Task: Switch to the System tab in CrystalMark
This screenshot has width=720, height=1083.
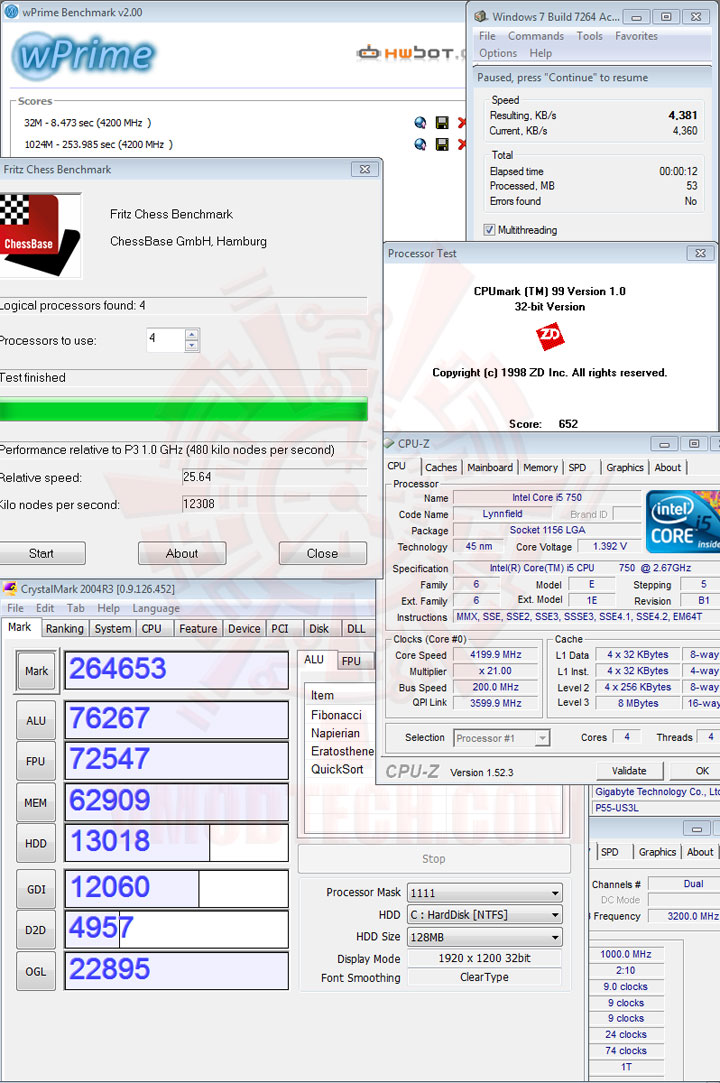Action: pyautogui.click(x=113, y=629)
